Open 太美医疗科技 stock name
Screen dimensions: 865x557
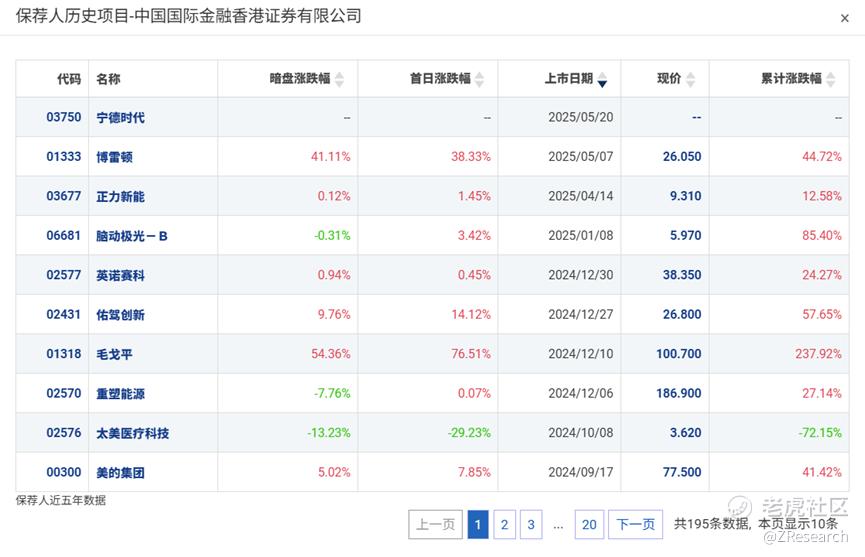click(x=132, y=433)
